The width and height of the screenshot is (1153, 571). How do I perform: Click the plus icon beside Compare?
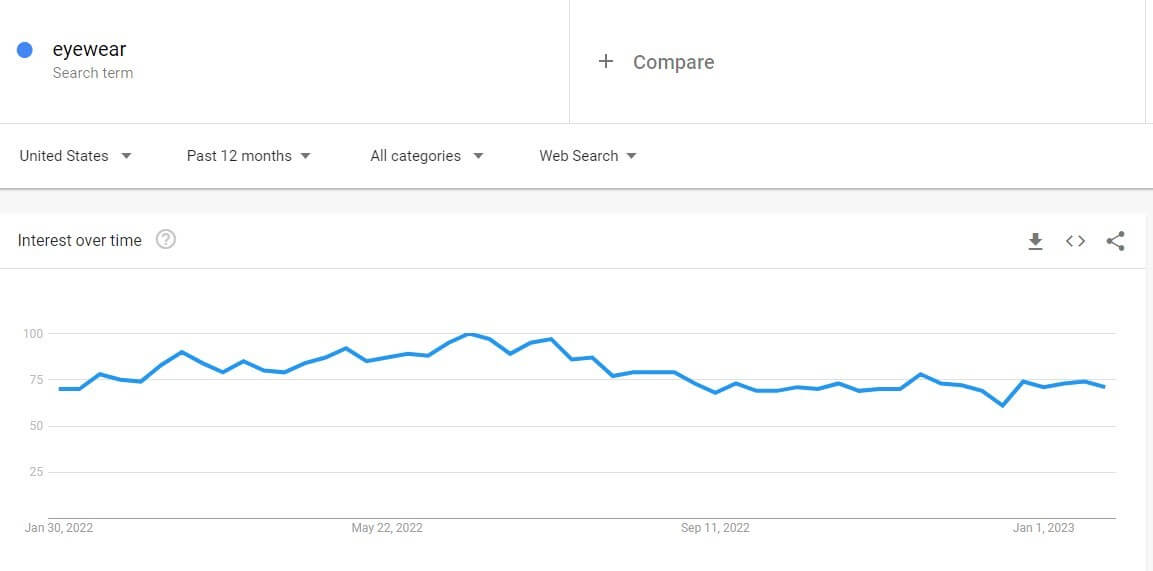pyautogui.click(x=606, y=62)
